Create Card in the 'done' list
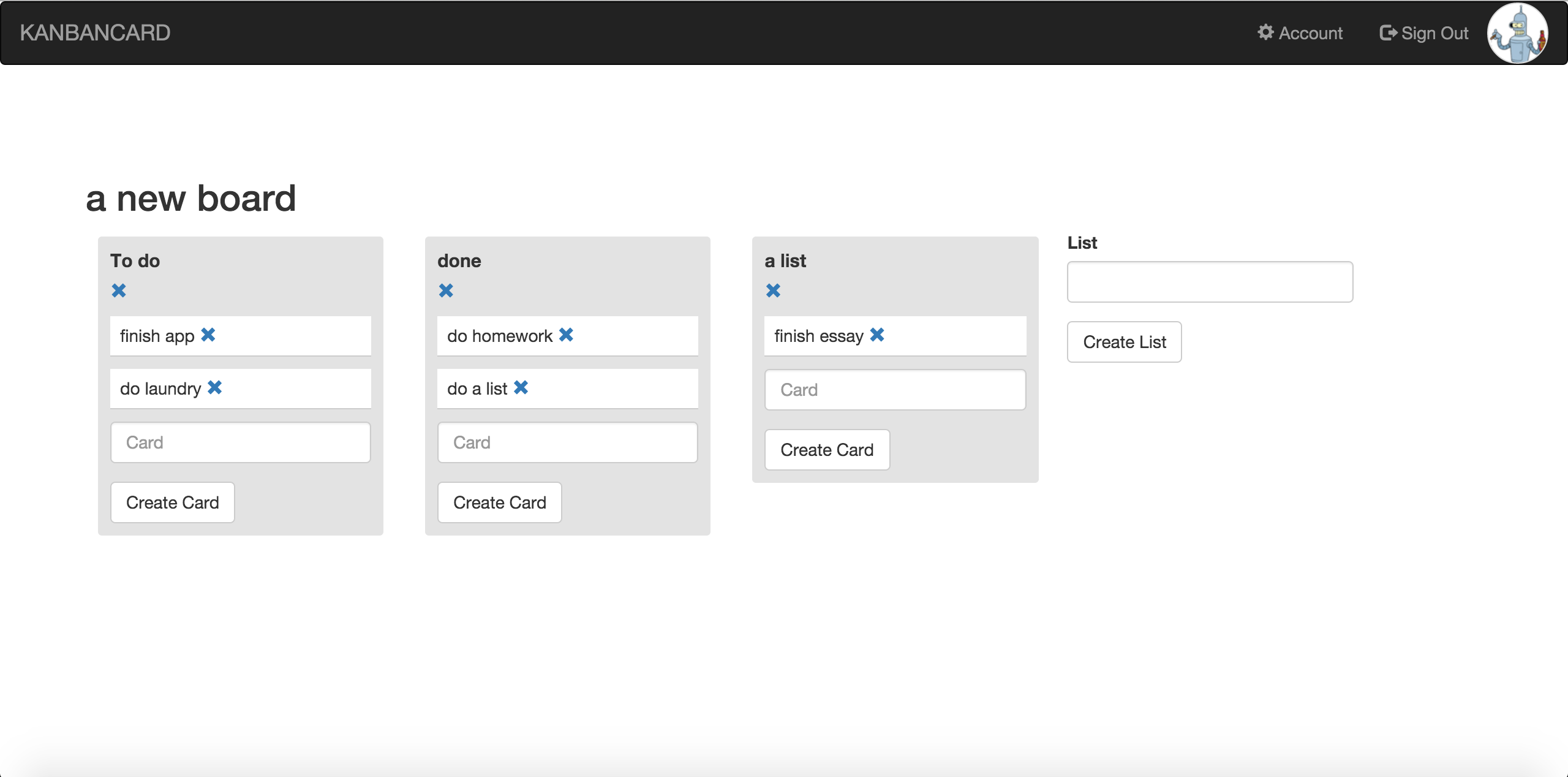This screenshot has width=1568, height=777. (x=500, y=502)
